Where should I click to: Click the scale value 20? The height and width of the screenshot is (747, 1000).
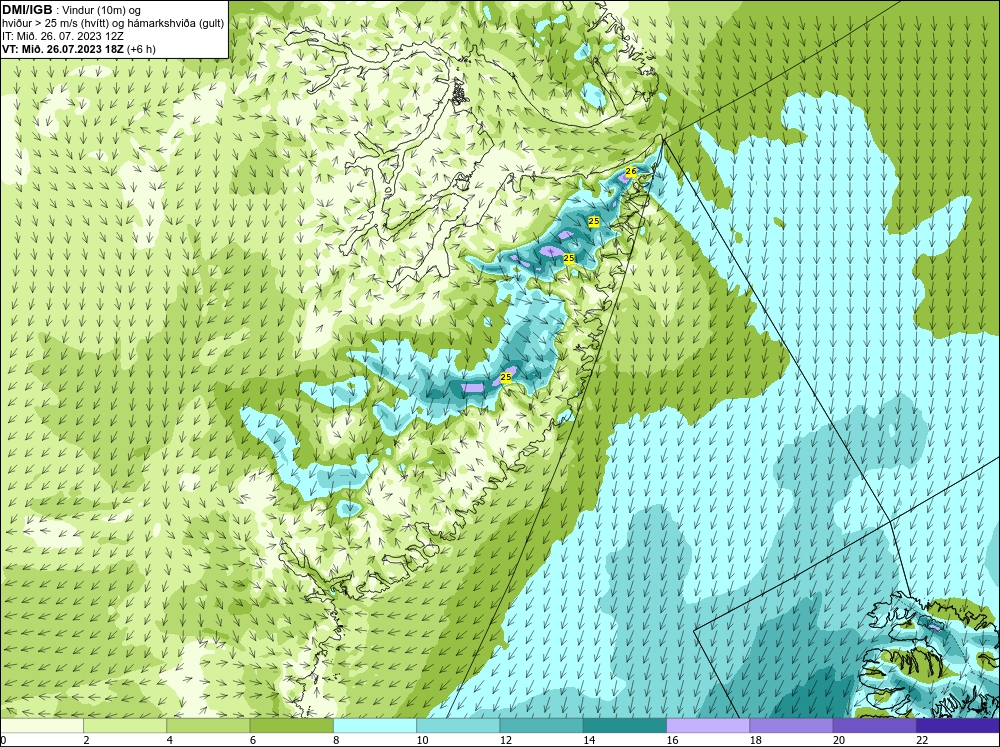coord(839,740)
